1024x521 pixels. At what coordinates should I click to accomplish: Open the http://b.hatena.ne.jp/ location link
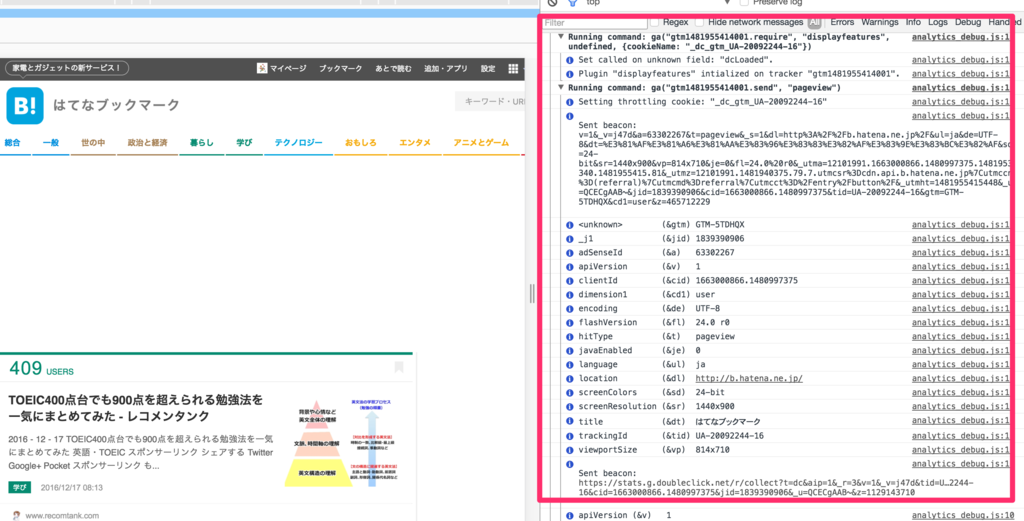pyautogui.click(x=748, y=379)
